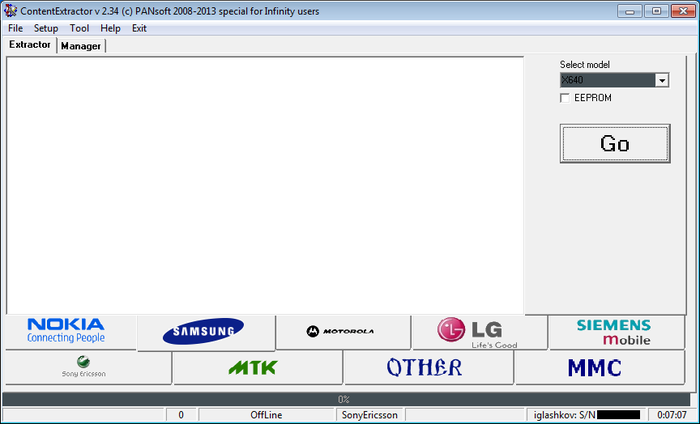Select the OTHER brands button

[x=427, y=368]
